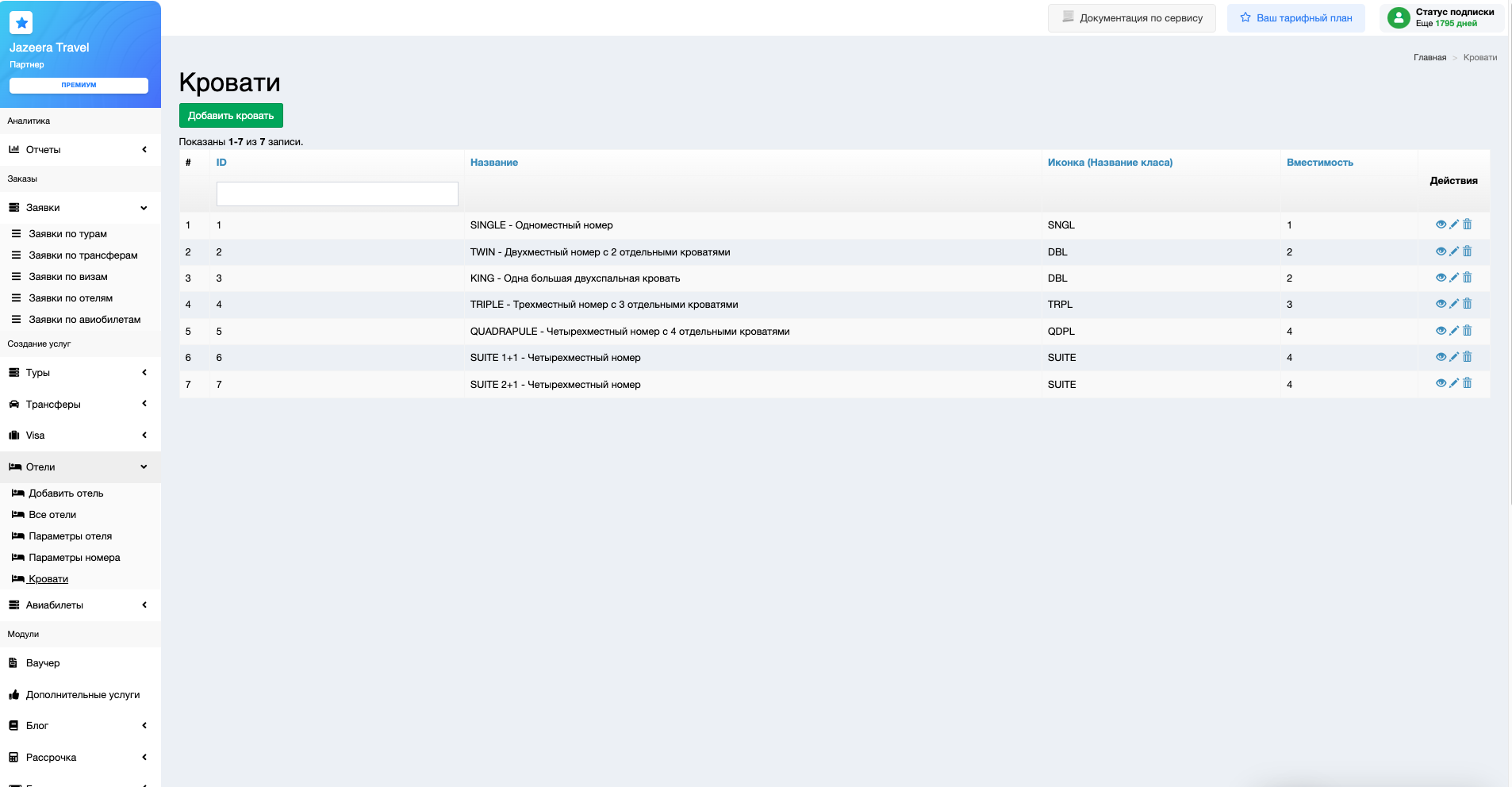
Task: Delete the TWIN bed entry via trash icon
Action: pos(1467,251)
